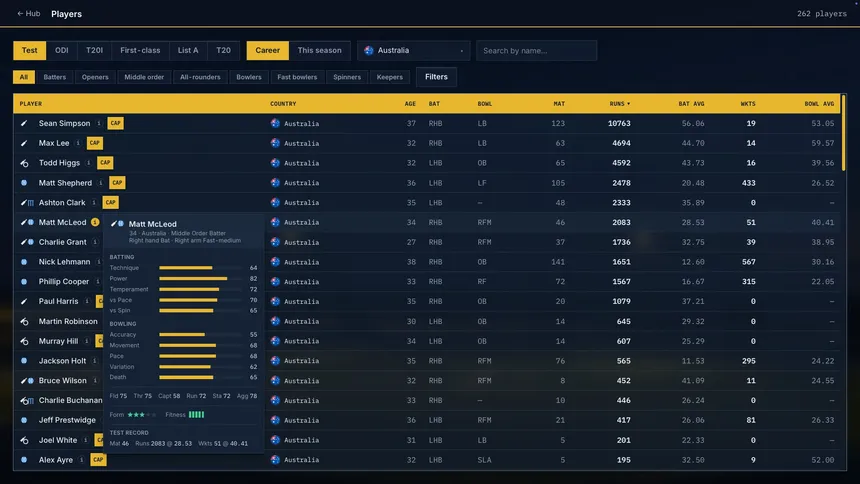The height and width of the screenshot is (484, 860).
Task: Select the All role filter chip
Action: (x=24, y=77)
